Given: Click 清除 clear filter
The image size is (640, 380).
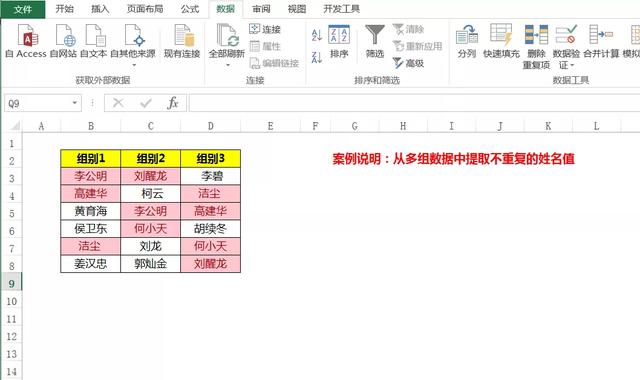Looking at the screenshot, I should pyautogui.click(x=408, y=29).
